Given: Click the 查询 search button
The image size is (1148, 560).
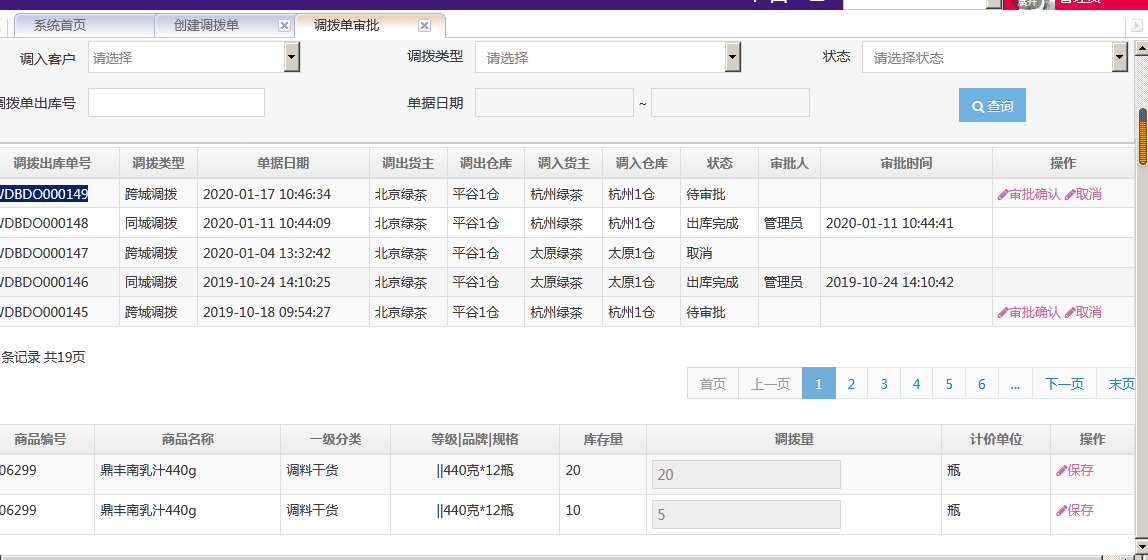Looking at the screenshot, I should 992,105.
